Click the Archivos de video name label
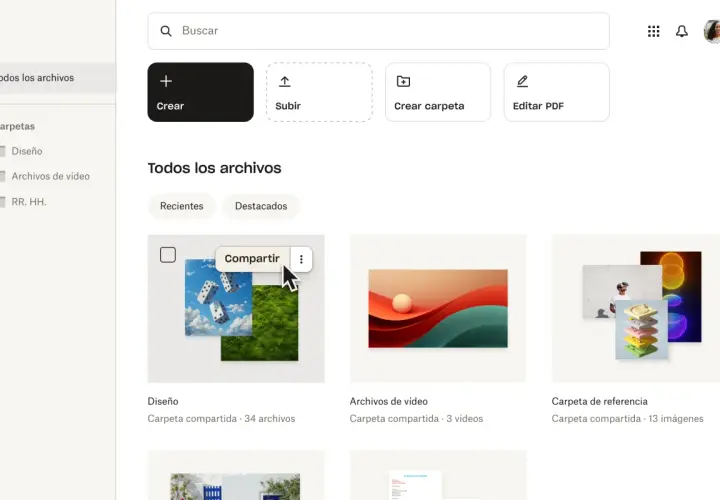Image resolution: width=720 pixels, height=500 pixels. (x=388, y=401)
